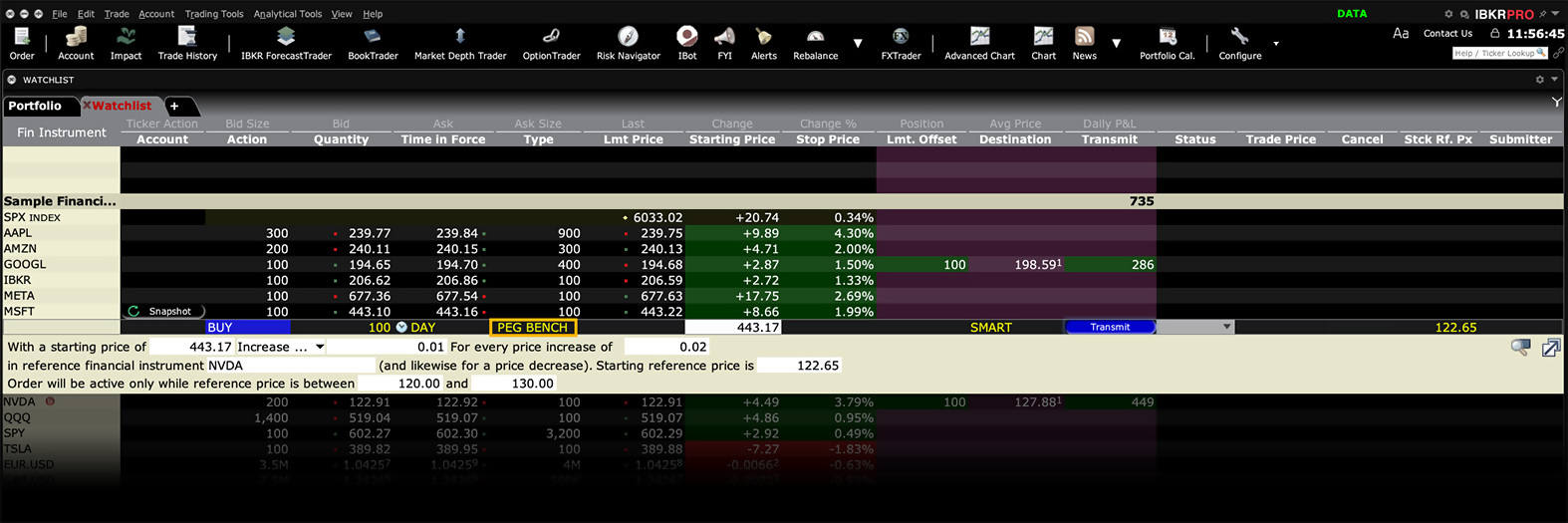This screenshot has width=1568, height=523.
Task: Open the DAY time in force selector
Action: (414, 327)
